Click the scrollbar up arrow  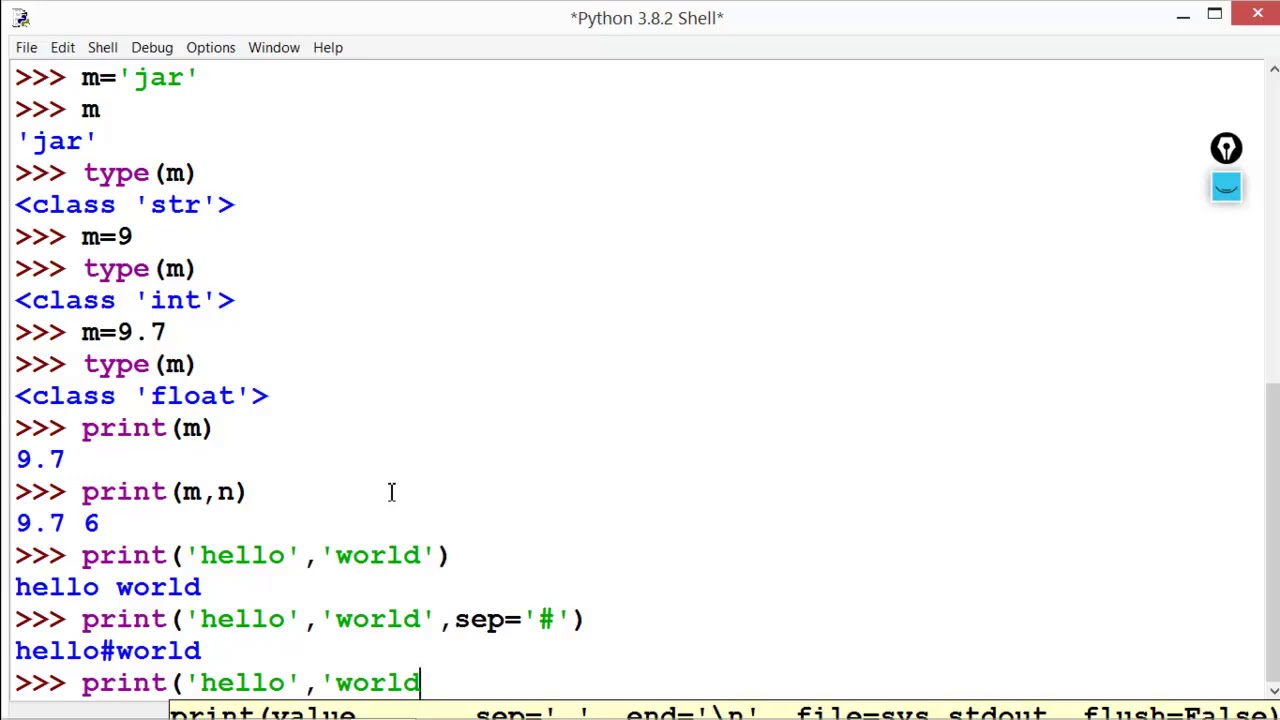coord(1273,69)
